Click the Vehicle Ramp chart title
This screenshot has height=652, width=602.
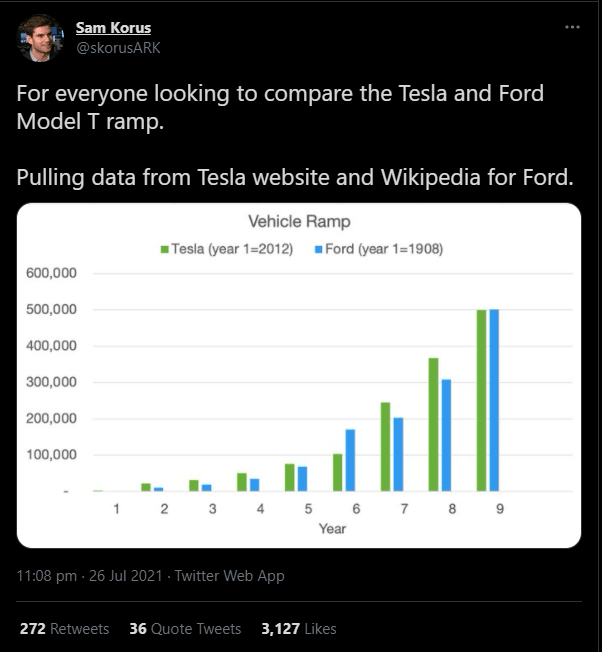[299, 222]
